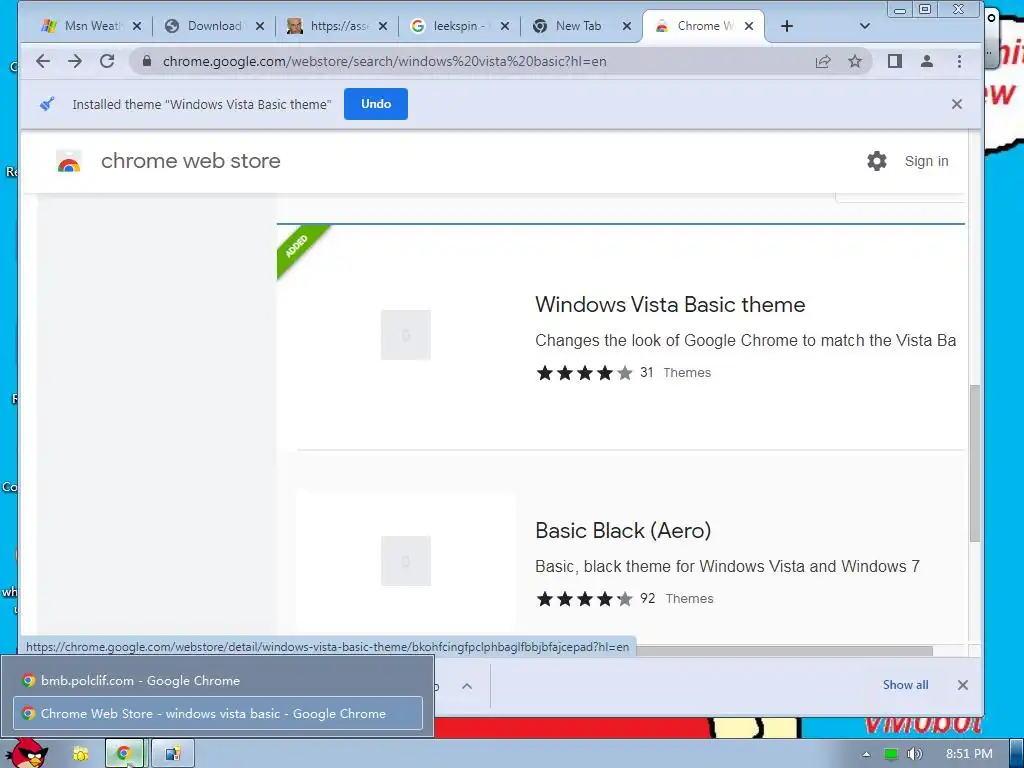1024x768 pixels.
Task: Open the Chrome three-dot menu
Action: point(959,61)
